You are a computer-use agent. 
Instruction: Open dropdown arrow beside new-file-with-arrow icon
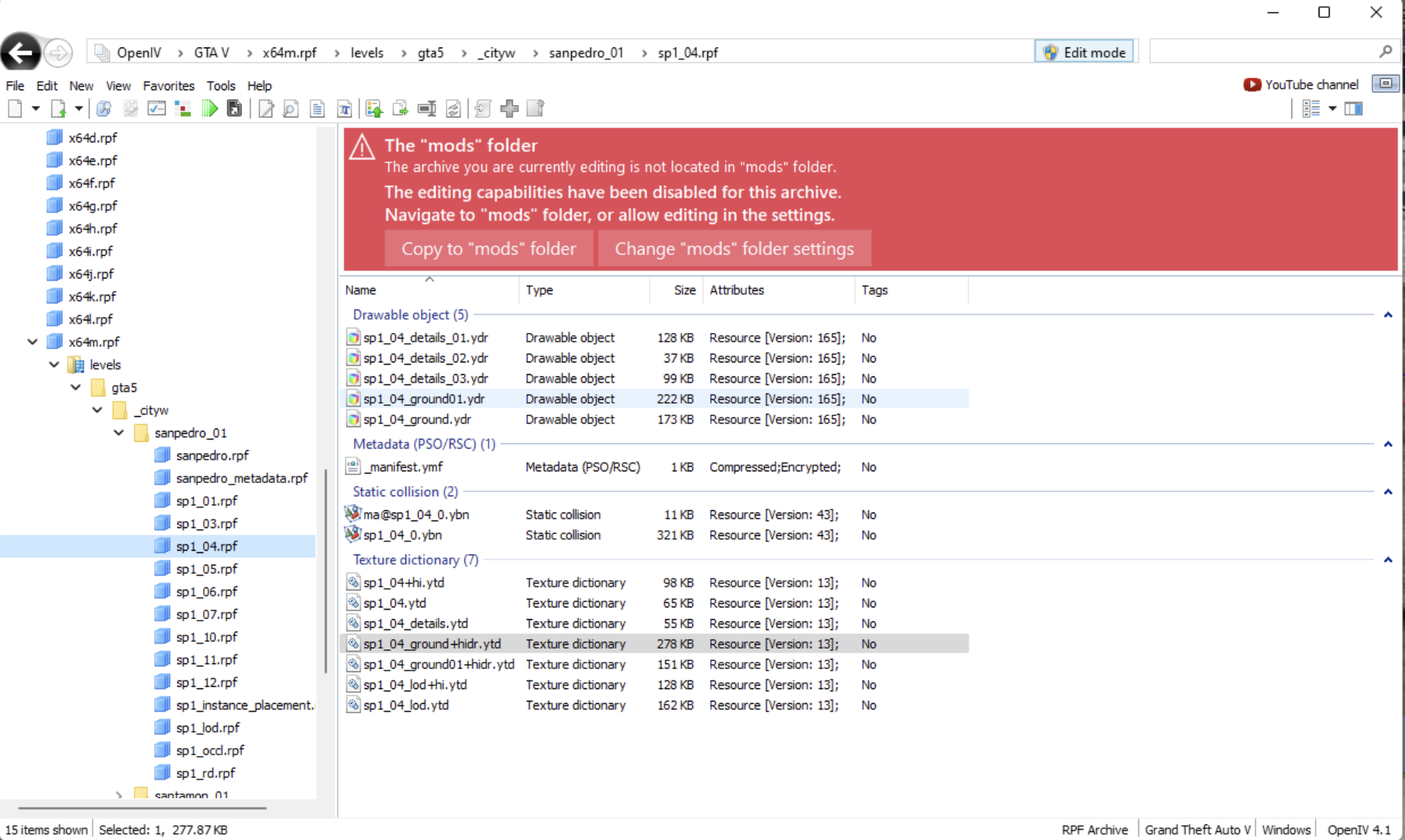[79, 109]
